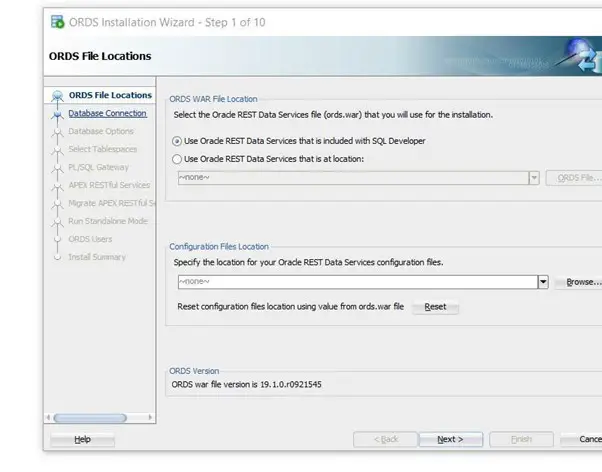Click the ORDS wizard title bar icon
602x472 pixels.
58,22
